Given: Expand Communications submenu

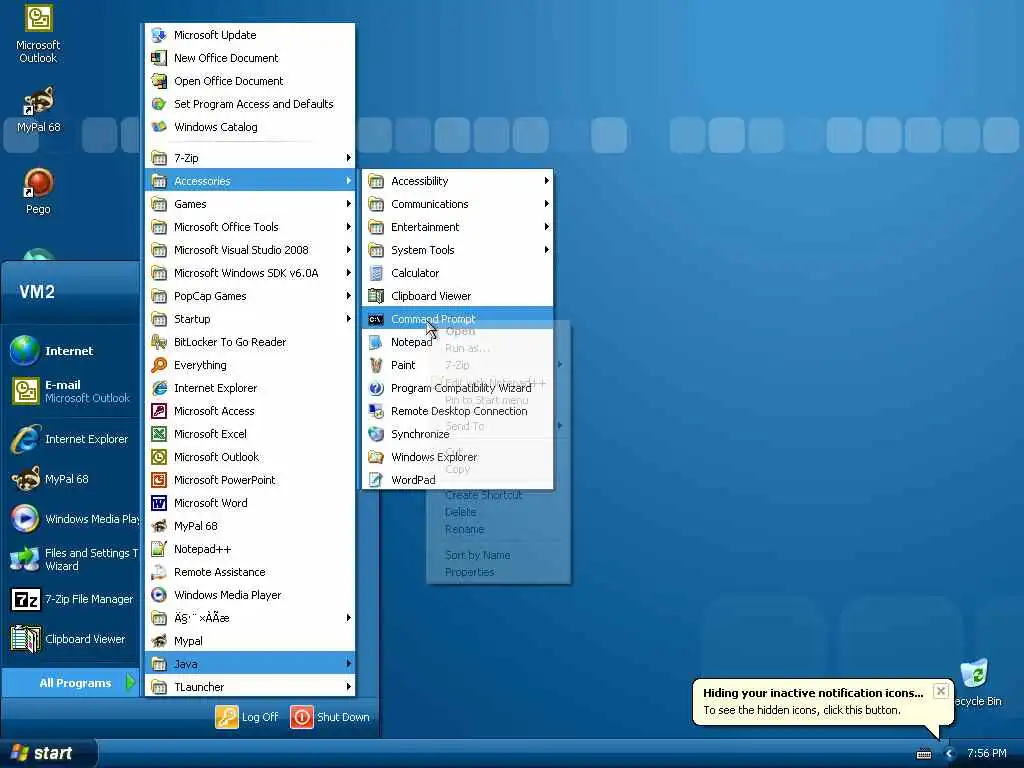Looking at the screenshot, I should (457, 204).
